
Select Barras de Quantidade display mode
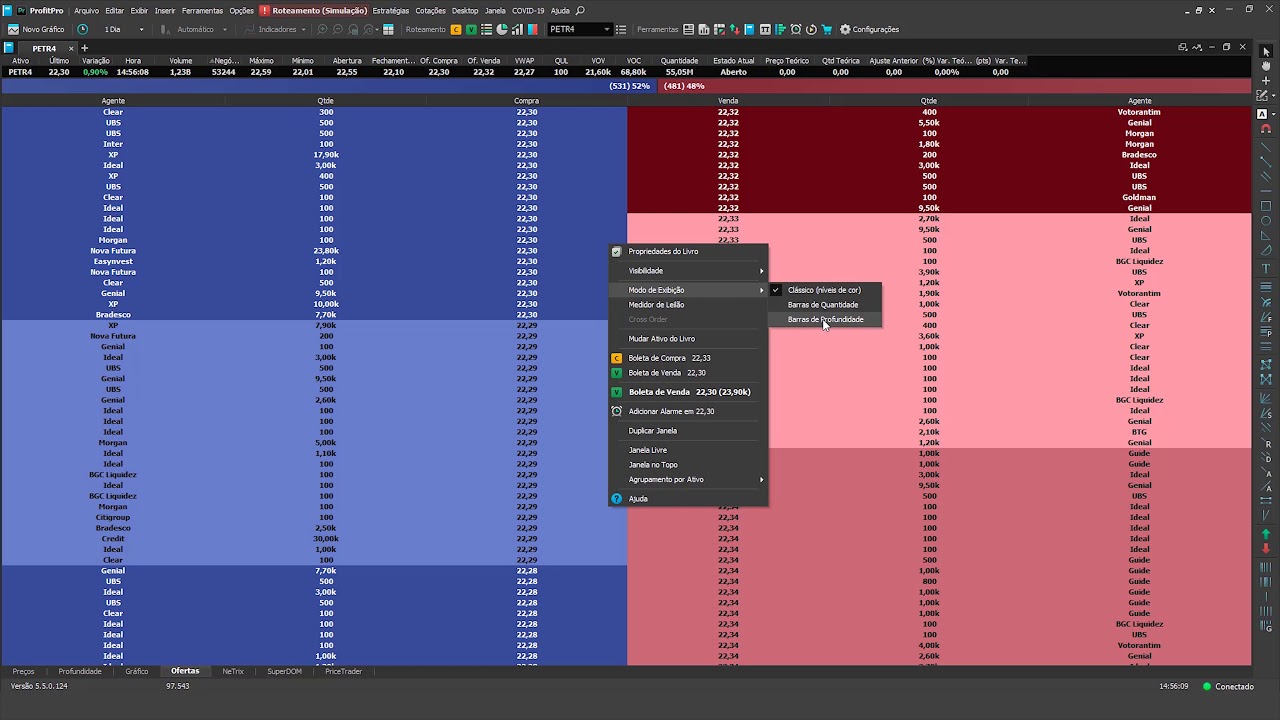(x=824, y=305)
